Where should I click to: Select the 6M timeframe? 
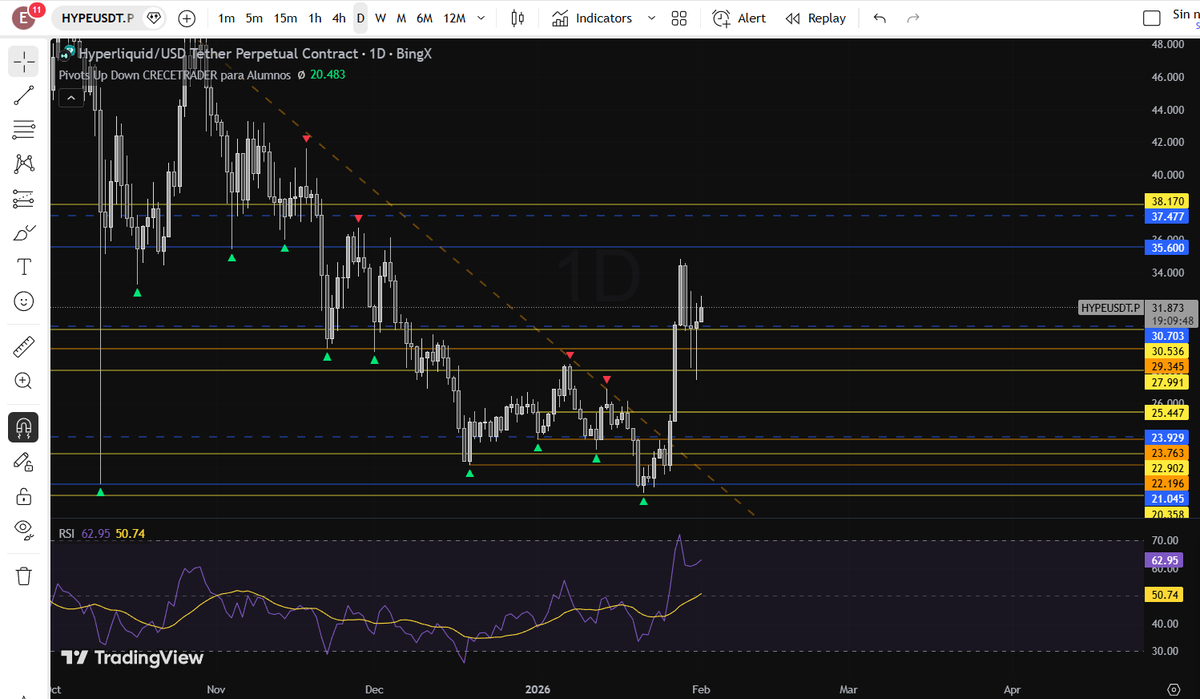coord(425,18)
